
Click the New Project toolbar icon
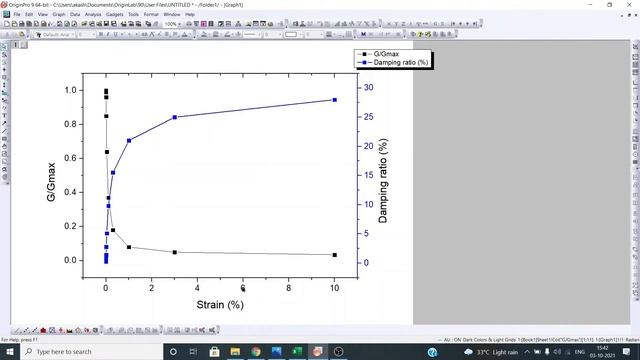(7, 24)
